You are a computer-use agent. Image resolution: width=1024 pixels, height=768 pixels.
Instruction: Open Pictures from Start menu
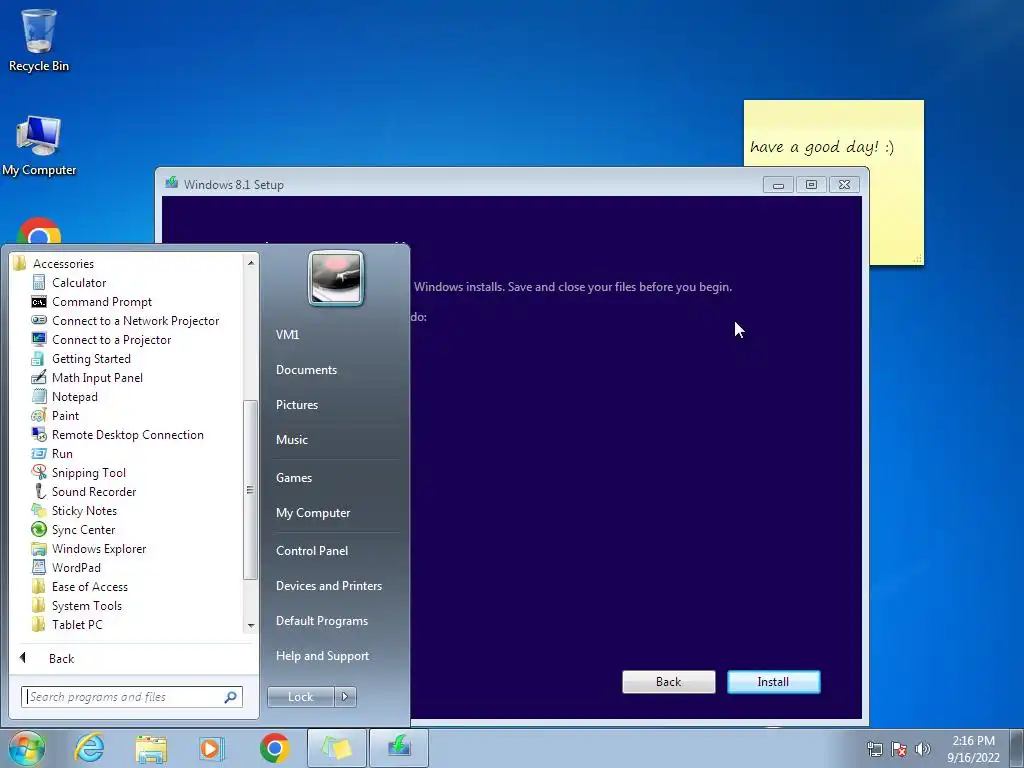coord(297,405)
